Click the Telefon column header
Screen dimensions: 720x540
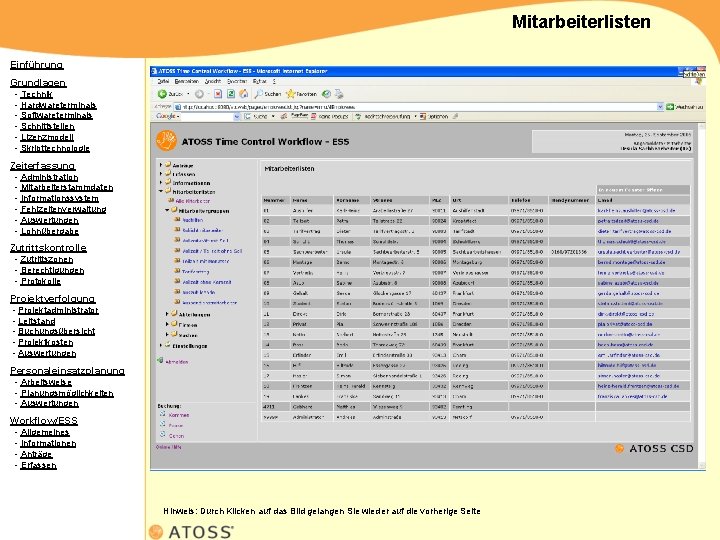[528, 200]
